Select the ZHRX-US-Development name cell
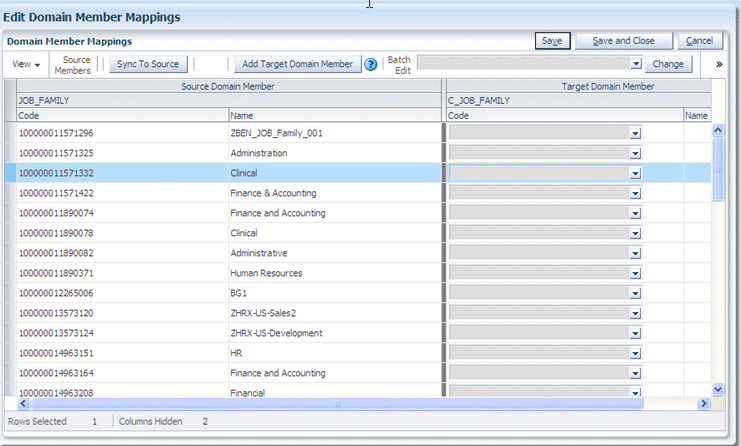The width and height of the screenshot is (741, 446). click(335, 333)
